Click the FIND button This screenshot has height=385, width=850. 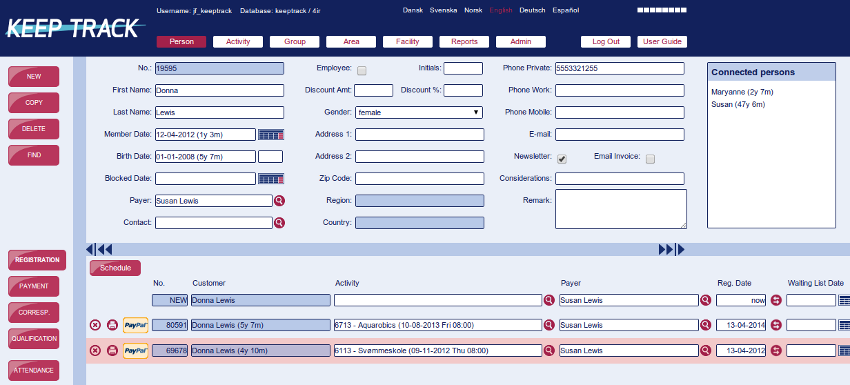(x=34, y=155)
